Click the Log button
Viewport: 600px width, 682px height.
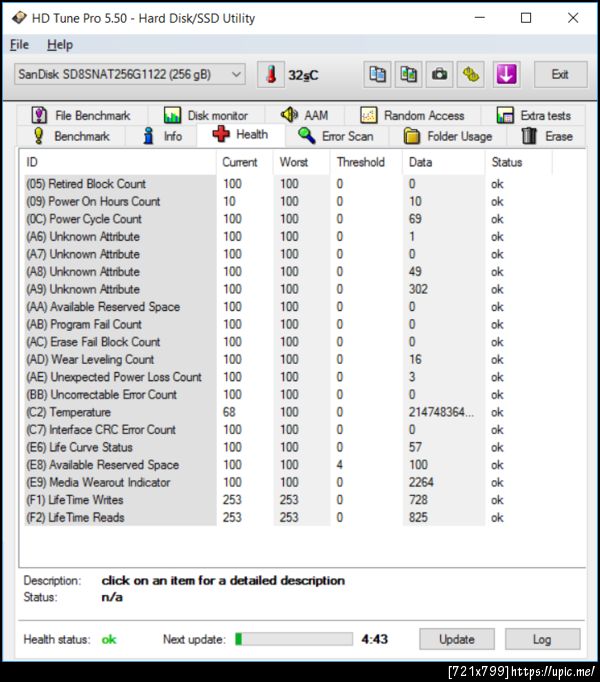pyautogui.click(x=542, y=639)
